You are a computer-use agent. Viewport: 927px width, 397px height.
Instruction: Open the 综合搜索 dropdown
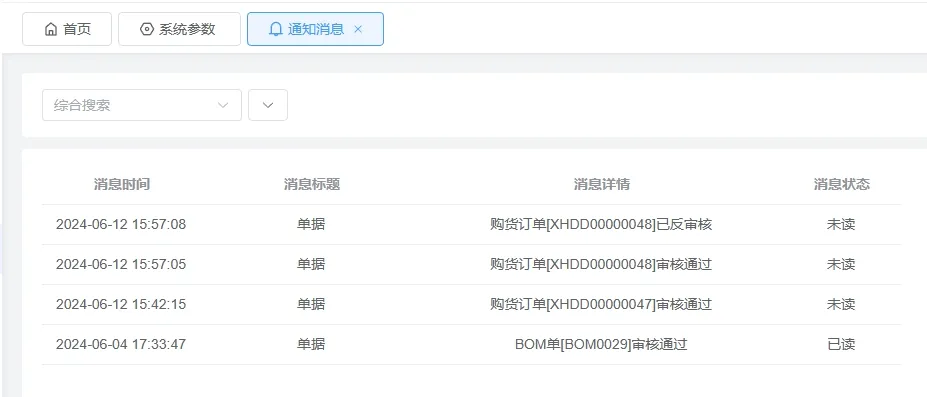coord(142,105)
